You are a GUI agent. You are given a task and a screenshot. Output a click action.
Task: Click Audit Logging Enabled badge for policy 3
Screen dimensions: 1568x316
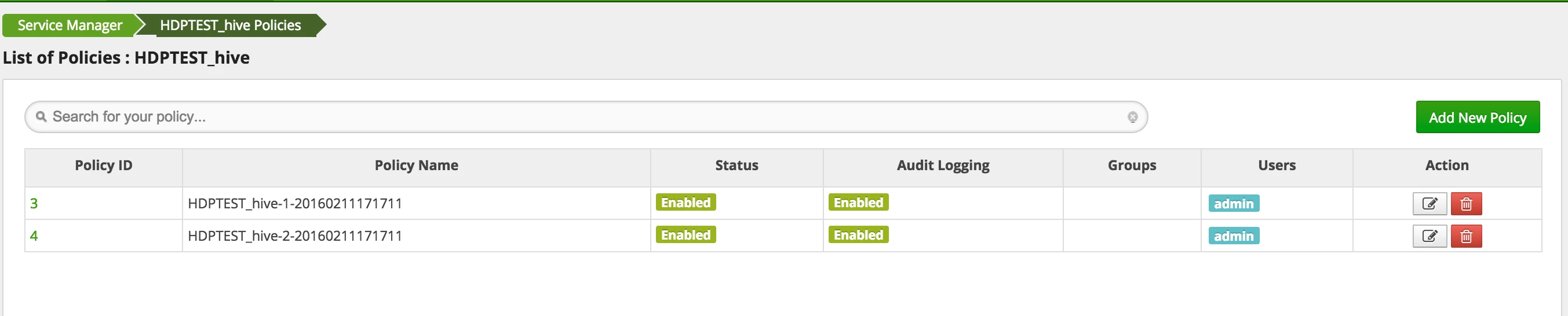(x=858, y=203)
